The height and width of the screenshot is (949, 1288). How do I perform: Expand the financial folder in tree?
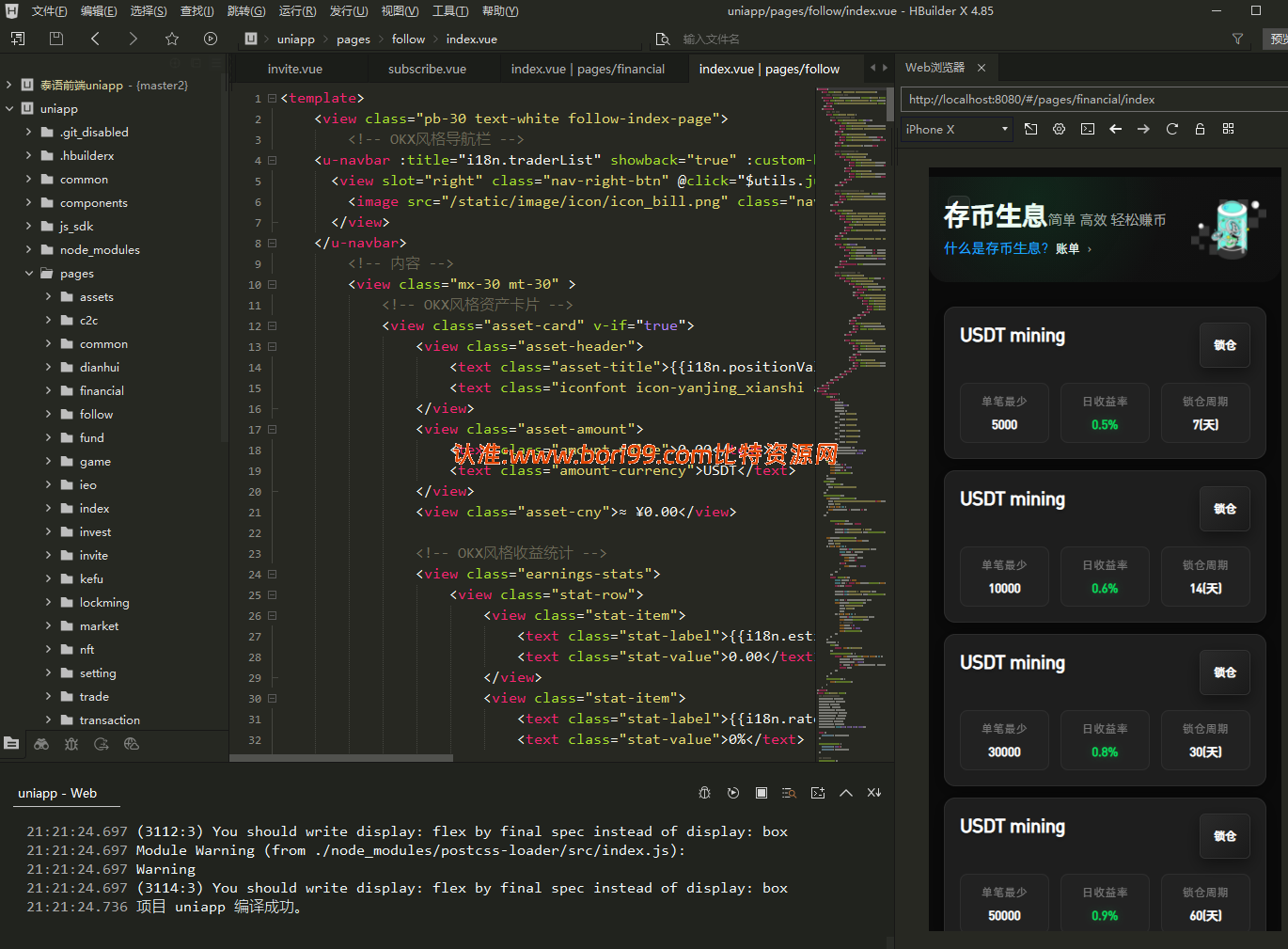tap(49, 391)
